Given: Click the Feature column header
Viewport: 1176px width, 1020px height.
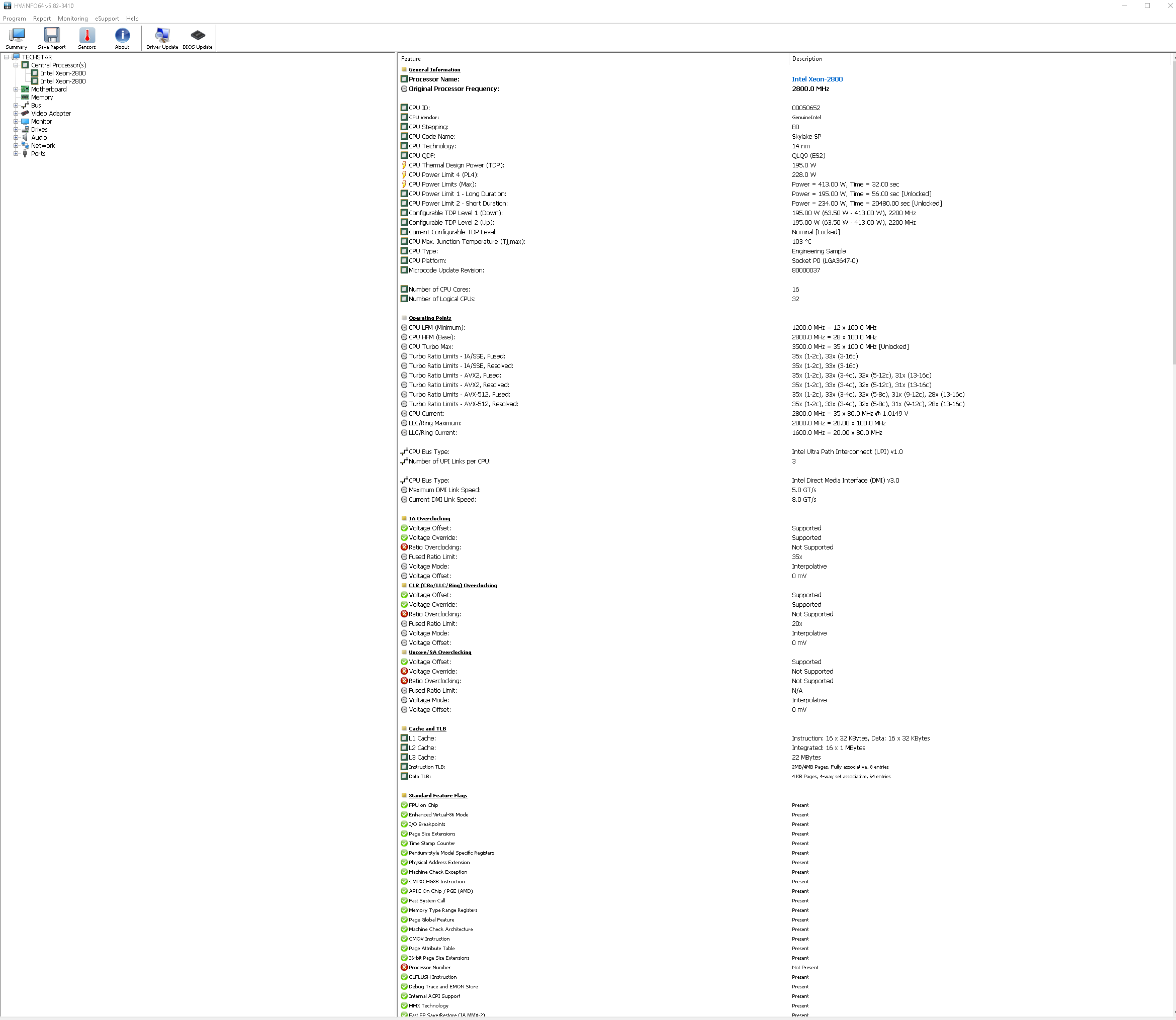Looking at the screenshot, I should (x=593, y=59).
